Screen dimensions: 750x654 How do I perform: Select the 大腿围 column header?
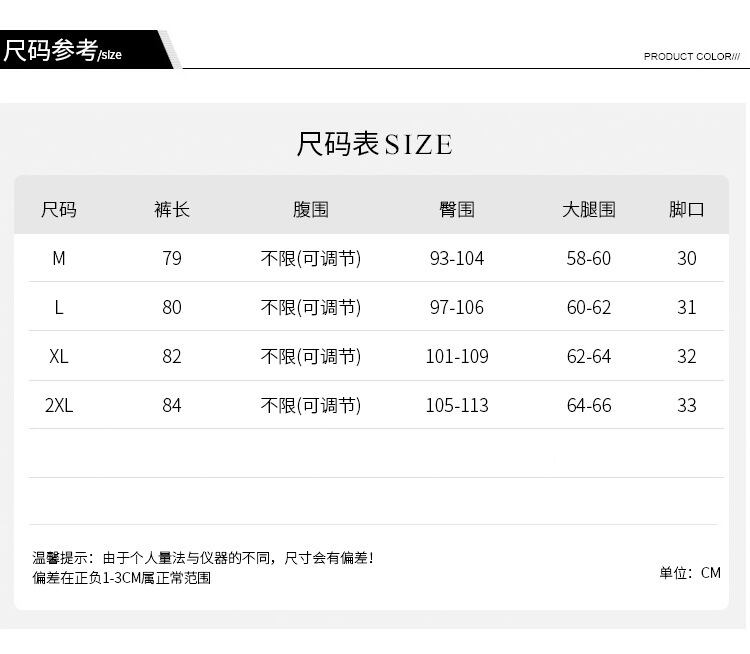[589, 210]
